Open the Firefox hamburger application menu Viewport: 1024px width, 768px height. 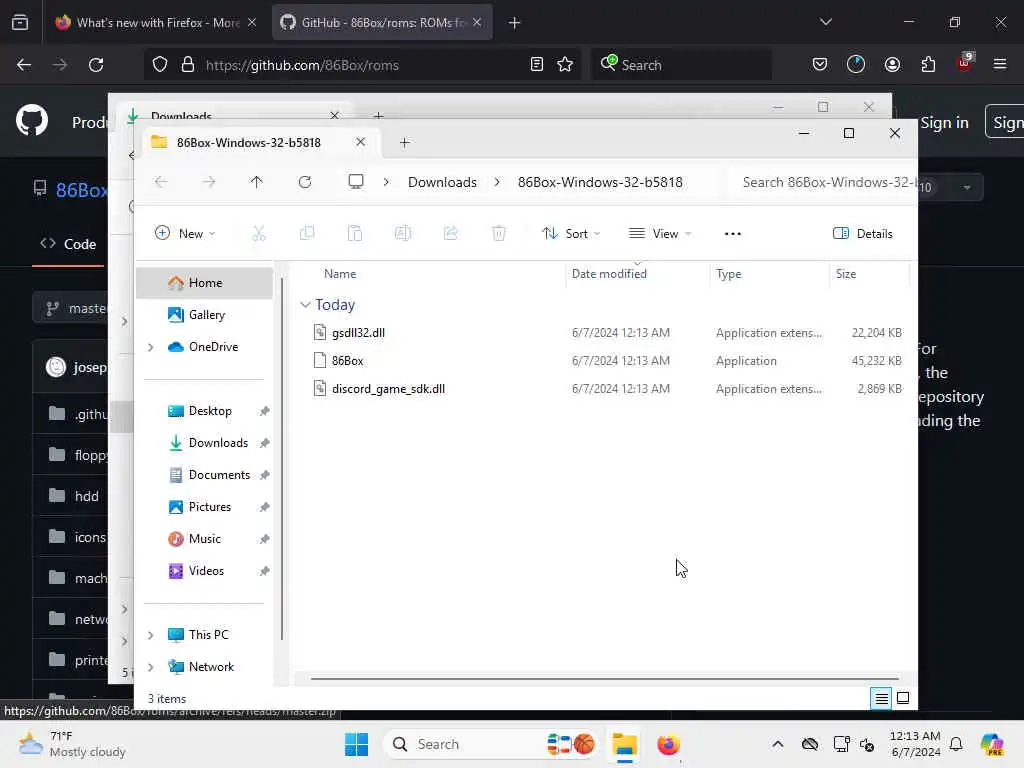pos(1000,64)
